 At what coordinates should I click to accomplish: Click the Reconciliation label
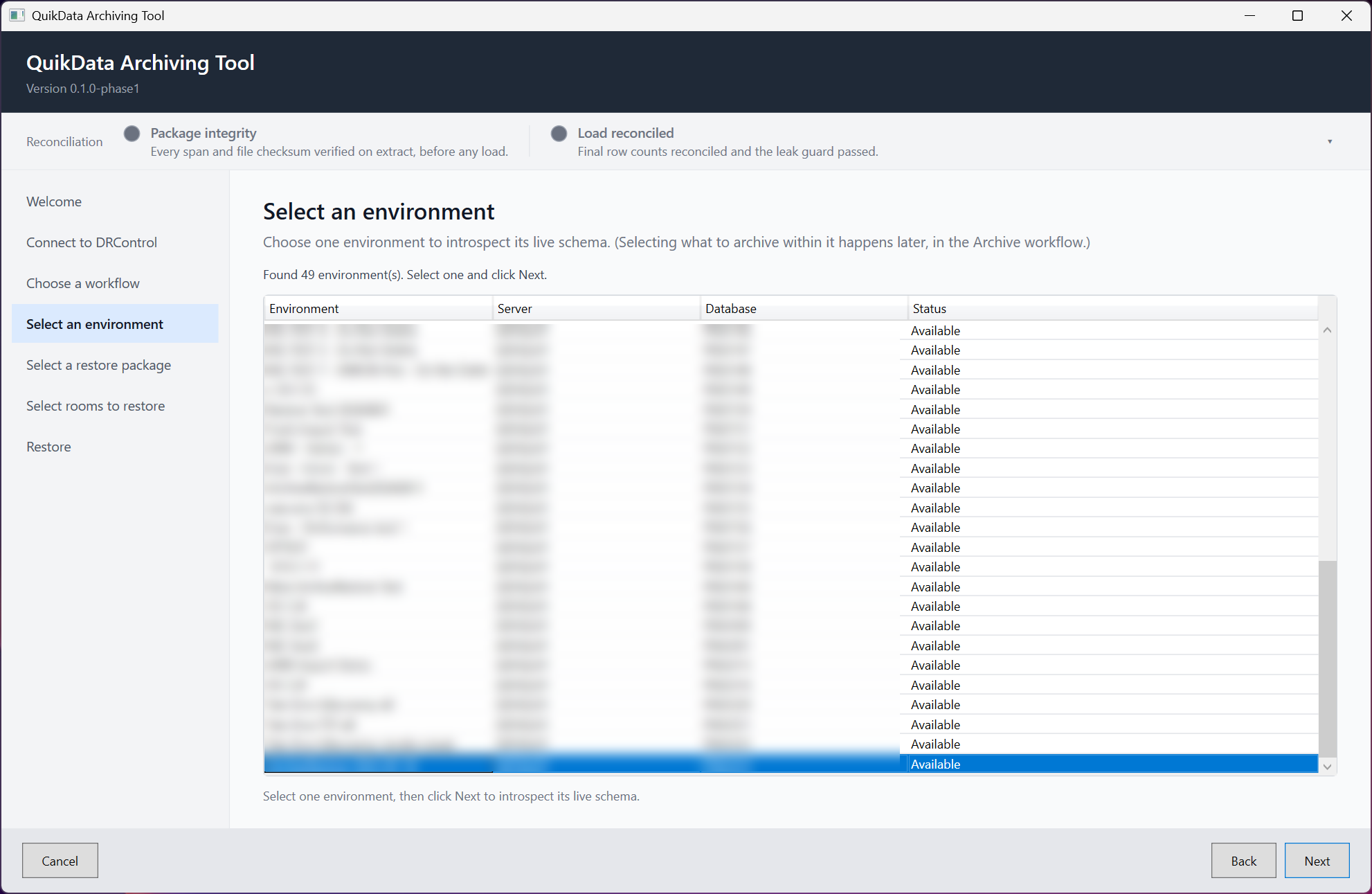click(x=64, y=141)
